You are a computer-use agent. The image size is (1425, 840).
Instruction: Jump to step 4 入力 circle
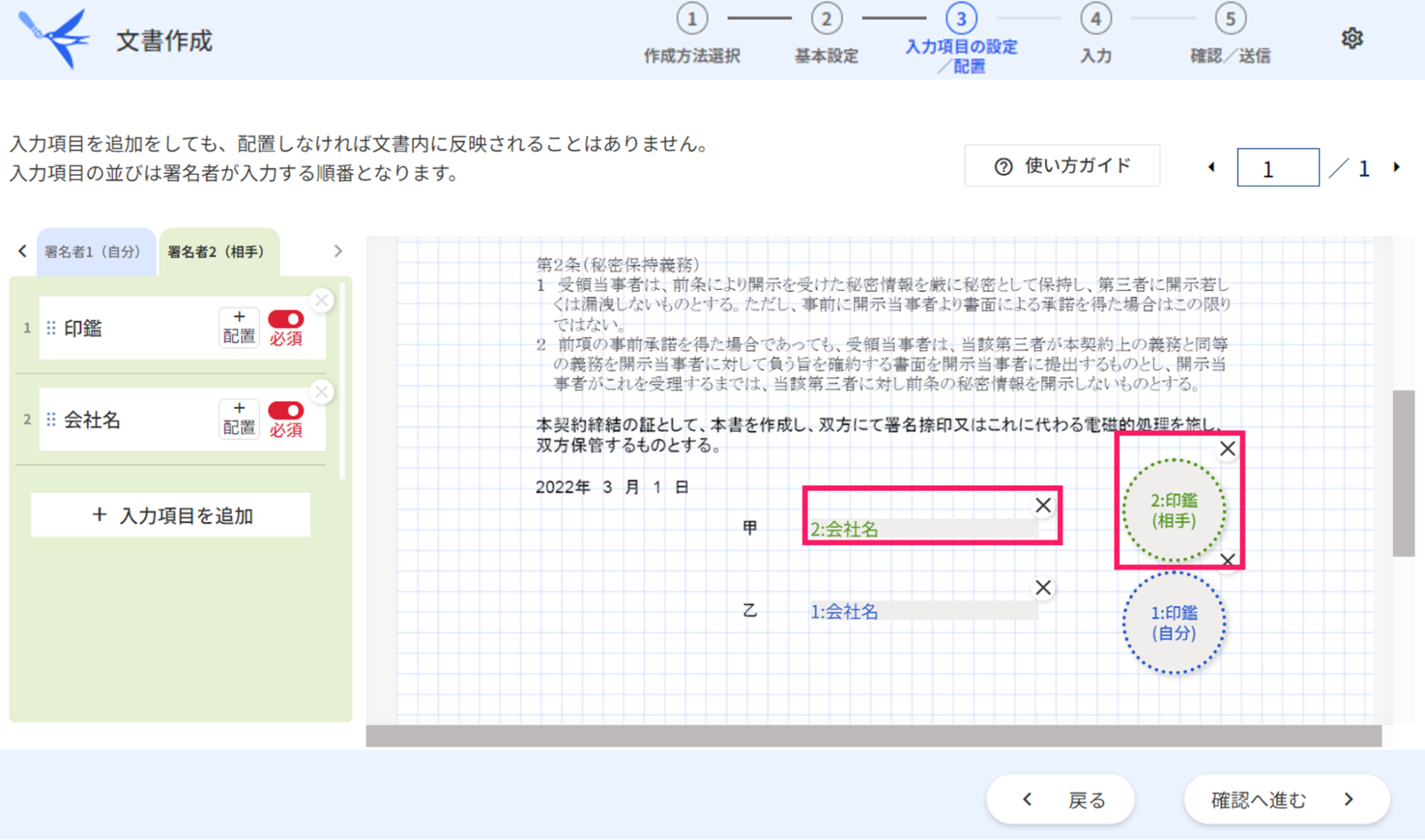click(x=1096, y=19)
